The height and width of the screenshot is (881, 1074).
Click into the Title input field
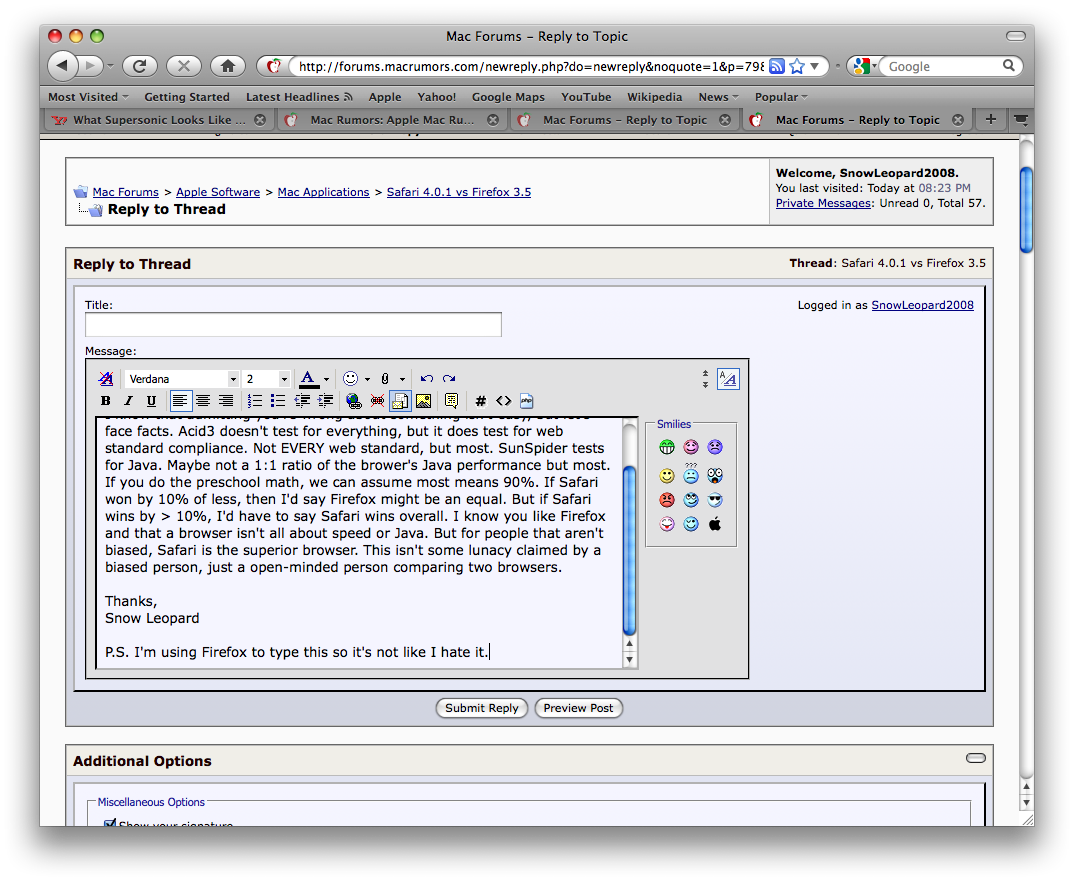[293, 325]
